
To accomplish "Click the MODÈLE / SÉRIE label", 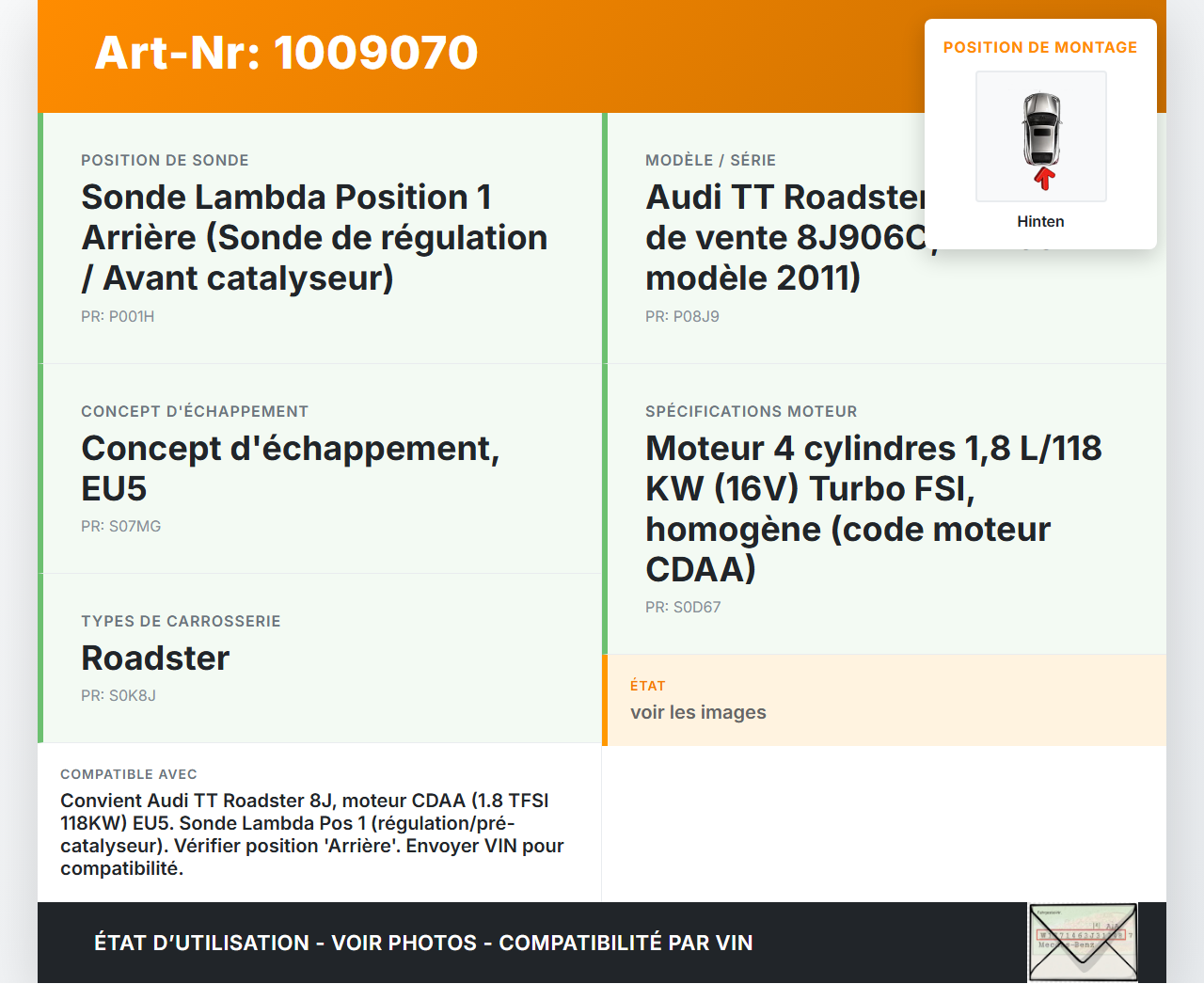I will pos(710,160).
